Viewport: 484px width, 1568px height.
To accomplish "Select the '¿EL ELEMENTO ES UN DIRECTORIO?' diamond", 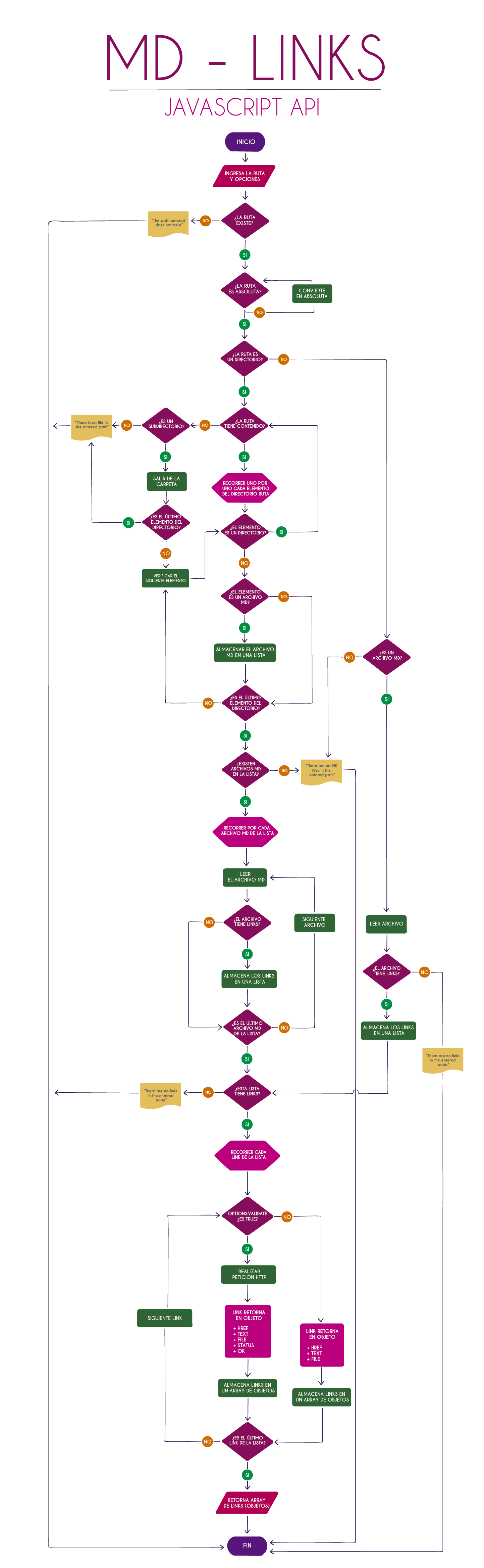I will pyautogui.click(x=245, y=531).
